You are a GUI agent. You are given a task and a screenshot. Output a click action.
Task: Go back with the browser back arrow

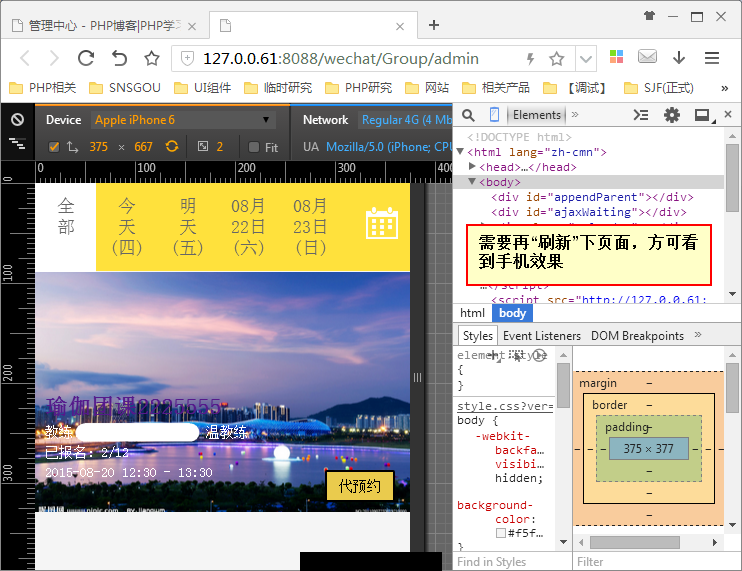25,58
